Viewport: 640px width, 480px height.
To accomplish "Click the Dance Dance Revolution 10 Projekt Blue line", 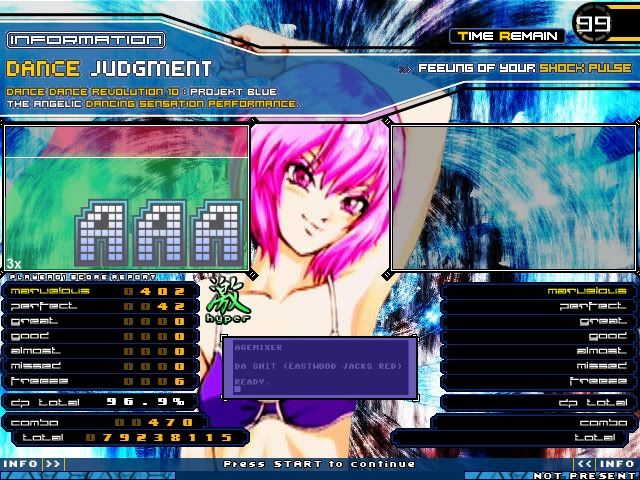I will (142, 92).
